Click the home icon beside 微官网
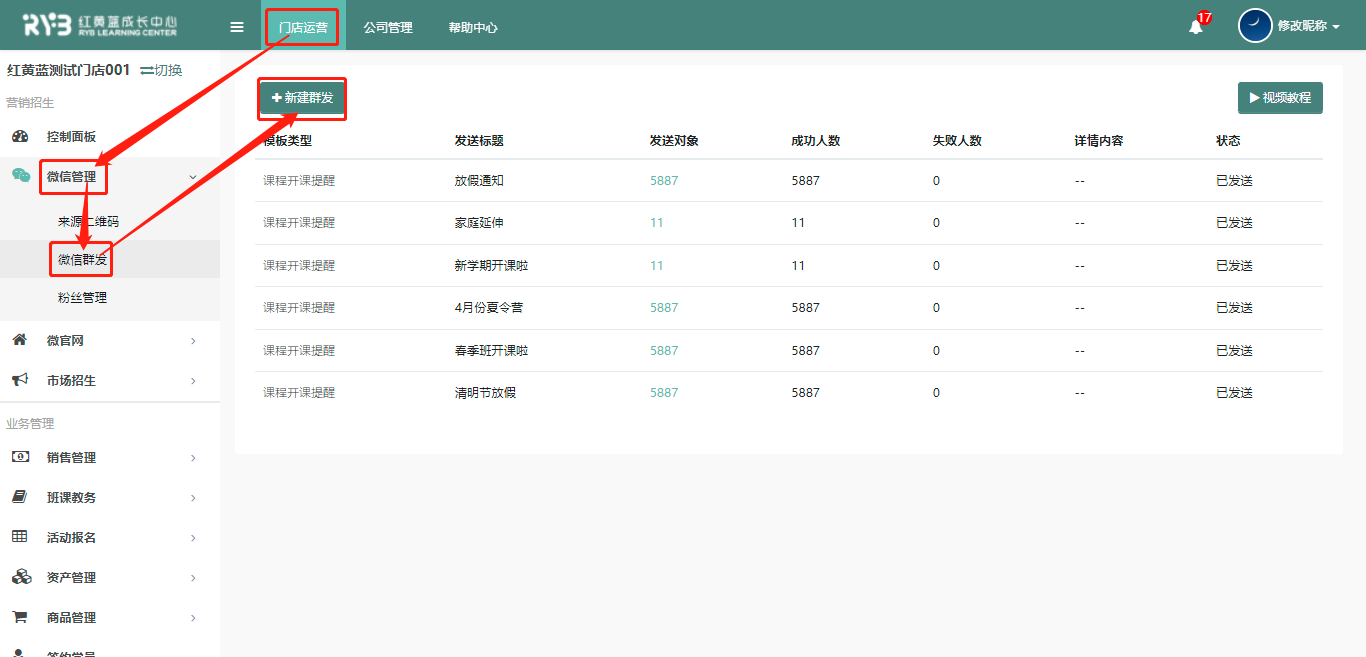 pyautogui.click(x=19, y=340)
